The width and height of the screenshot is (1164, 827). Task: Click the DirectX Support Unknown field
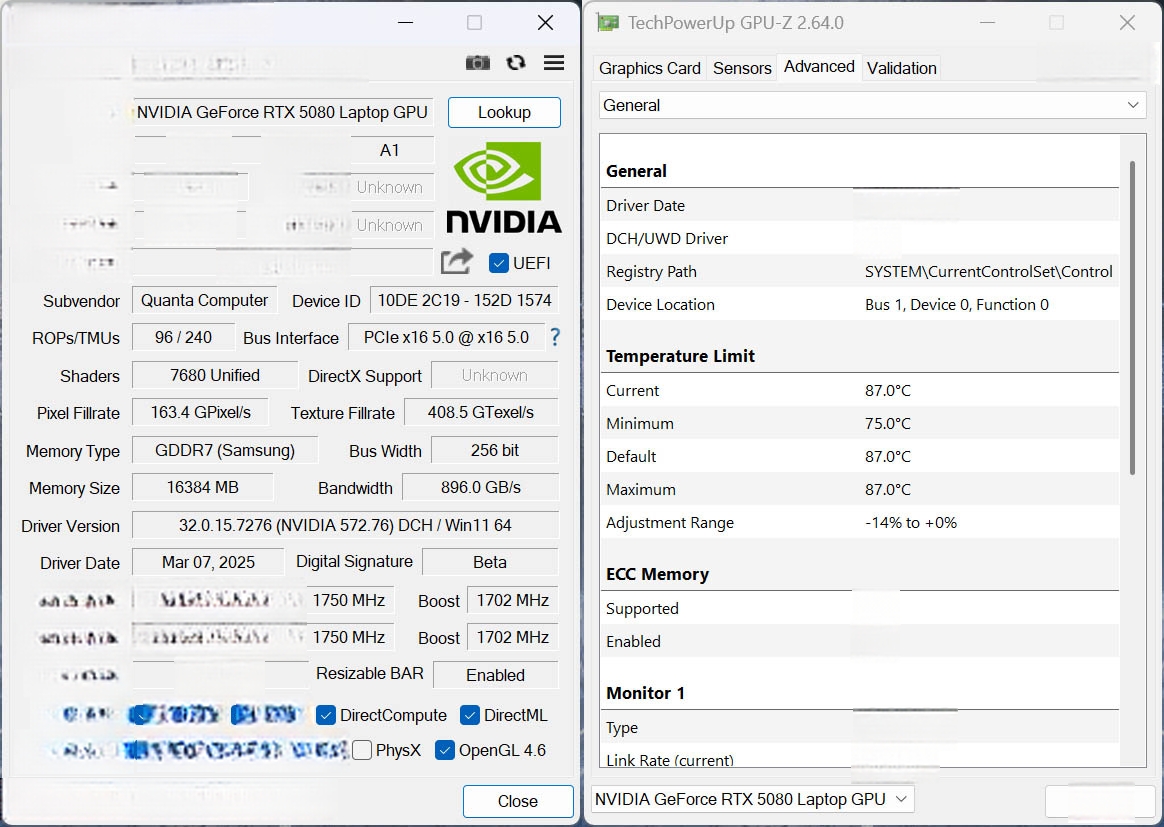[x=494, y=375]
